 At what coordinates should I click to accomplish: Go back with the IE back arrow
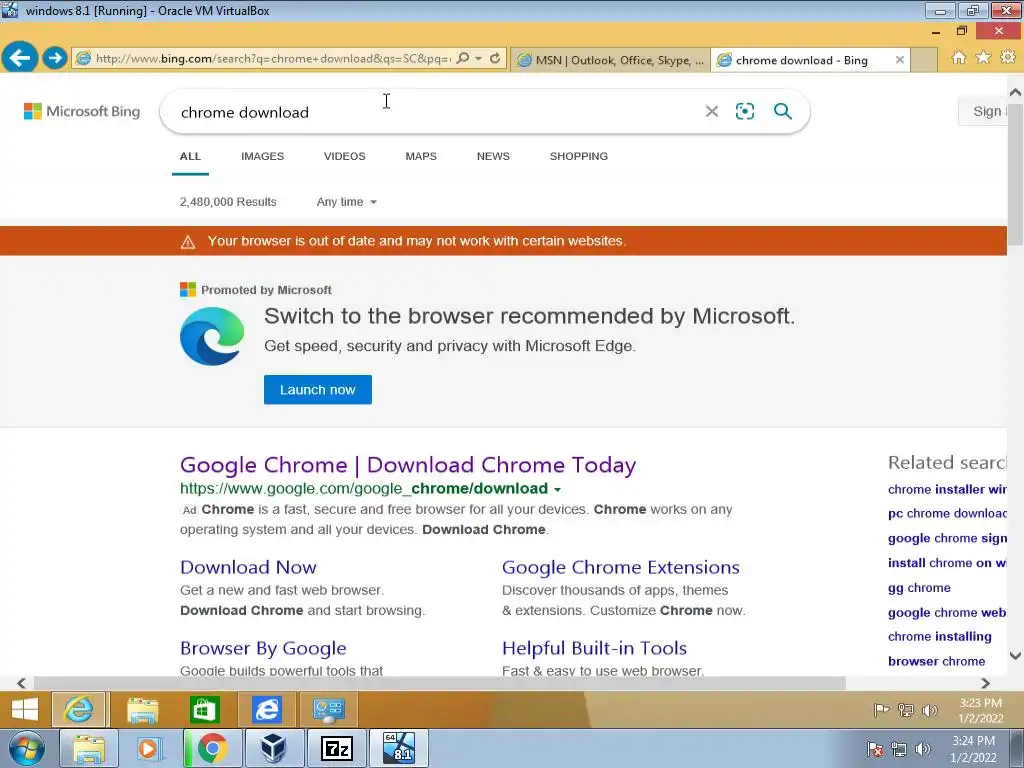[x=20, y=57]
